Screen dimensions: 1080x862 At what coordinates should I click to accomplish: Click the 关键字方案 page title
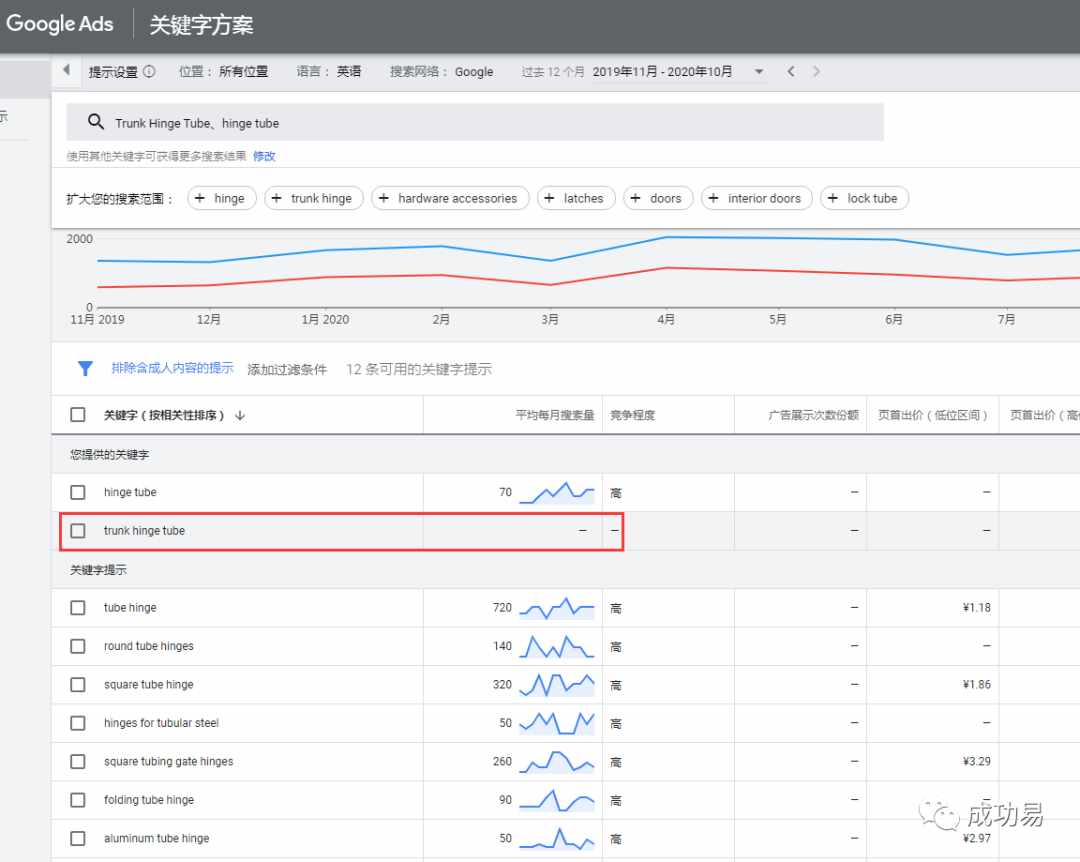[201, 25]
